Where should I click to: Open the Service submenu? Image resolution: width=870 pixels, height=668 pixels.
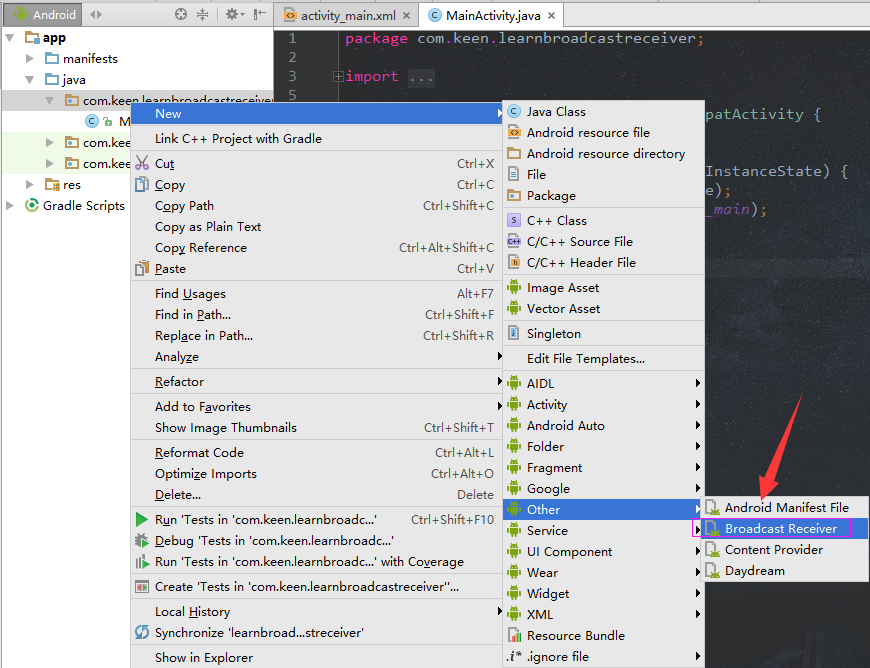click(x=604, y=530)
